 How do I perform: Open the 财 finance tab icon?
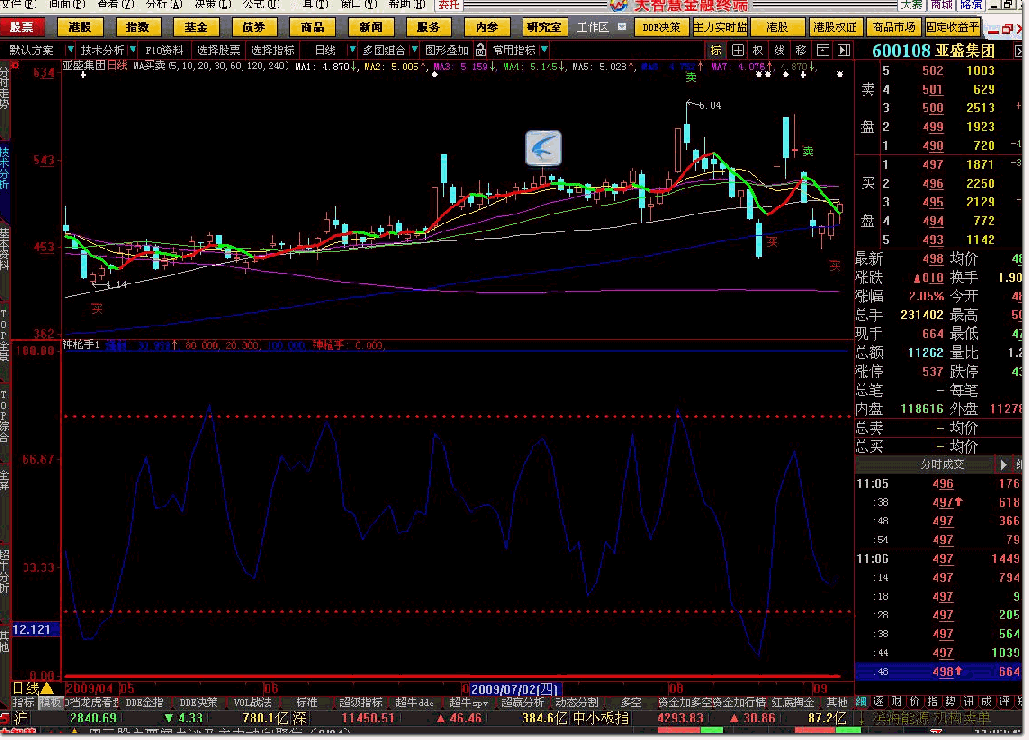(896, 702)
